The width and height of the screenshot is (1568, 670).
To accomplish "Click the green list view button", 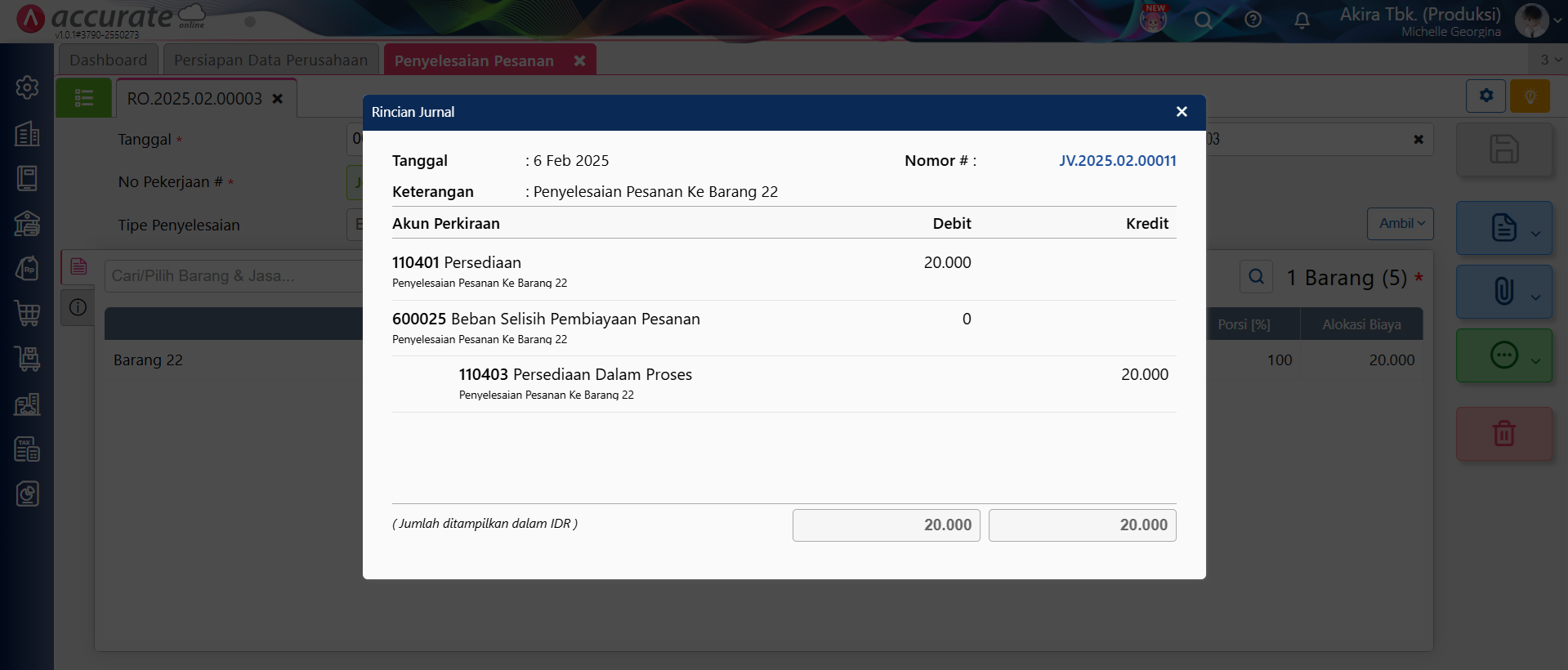I will tap(83, 98).
